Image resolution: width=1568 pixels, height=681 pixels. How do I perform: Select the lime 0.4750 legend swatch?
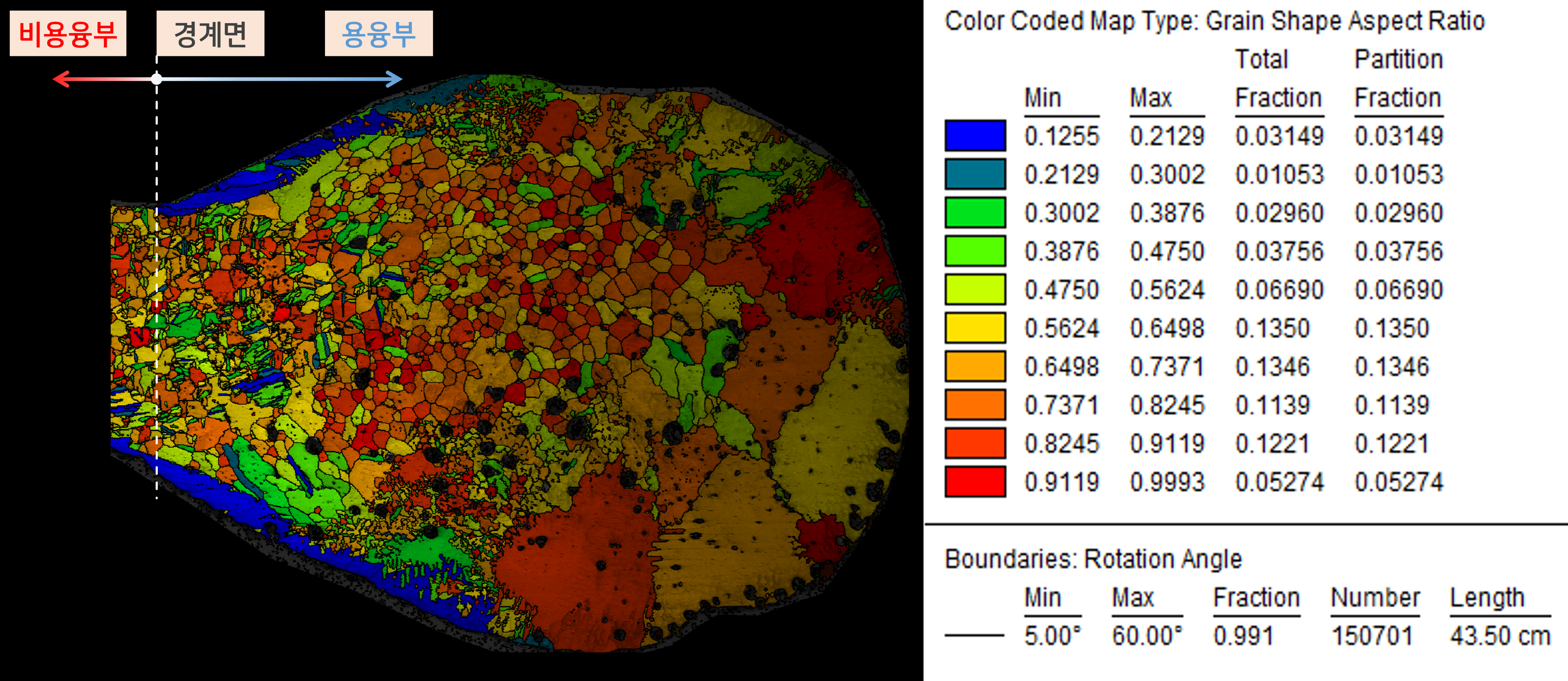(974, 290)
